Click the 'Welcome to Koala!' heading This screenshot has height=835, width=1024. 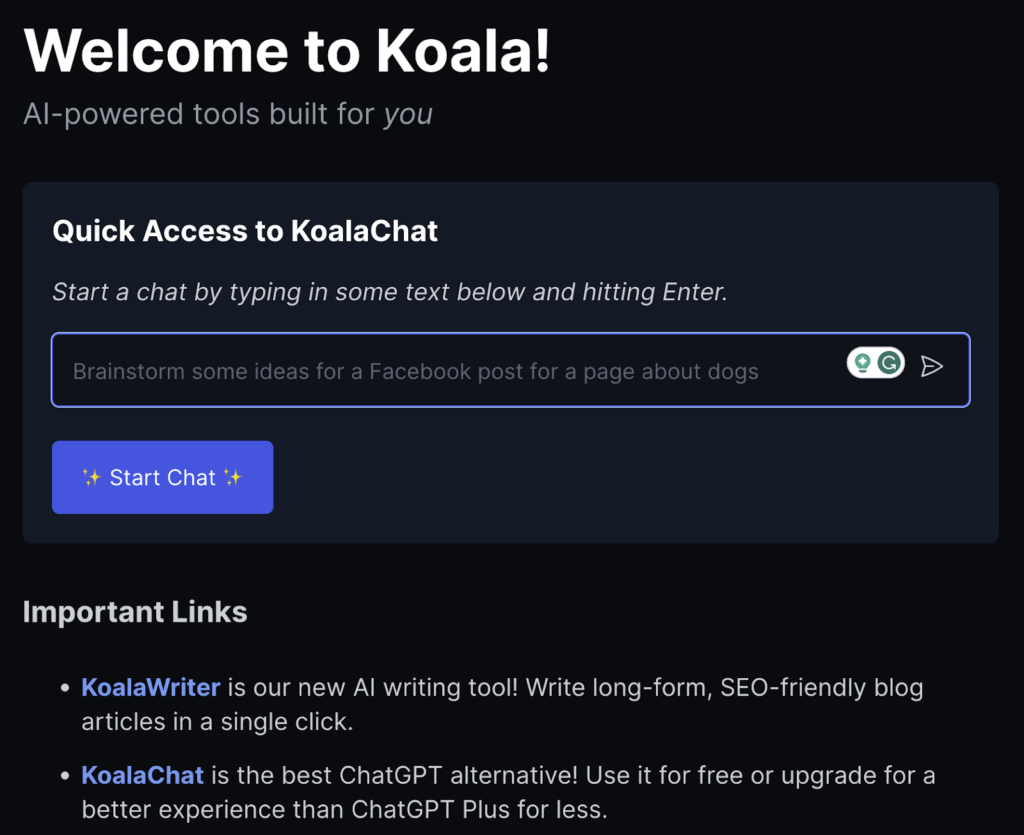(287, 51)
